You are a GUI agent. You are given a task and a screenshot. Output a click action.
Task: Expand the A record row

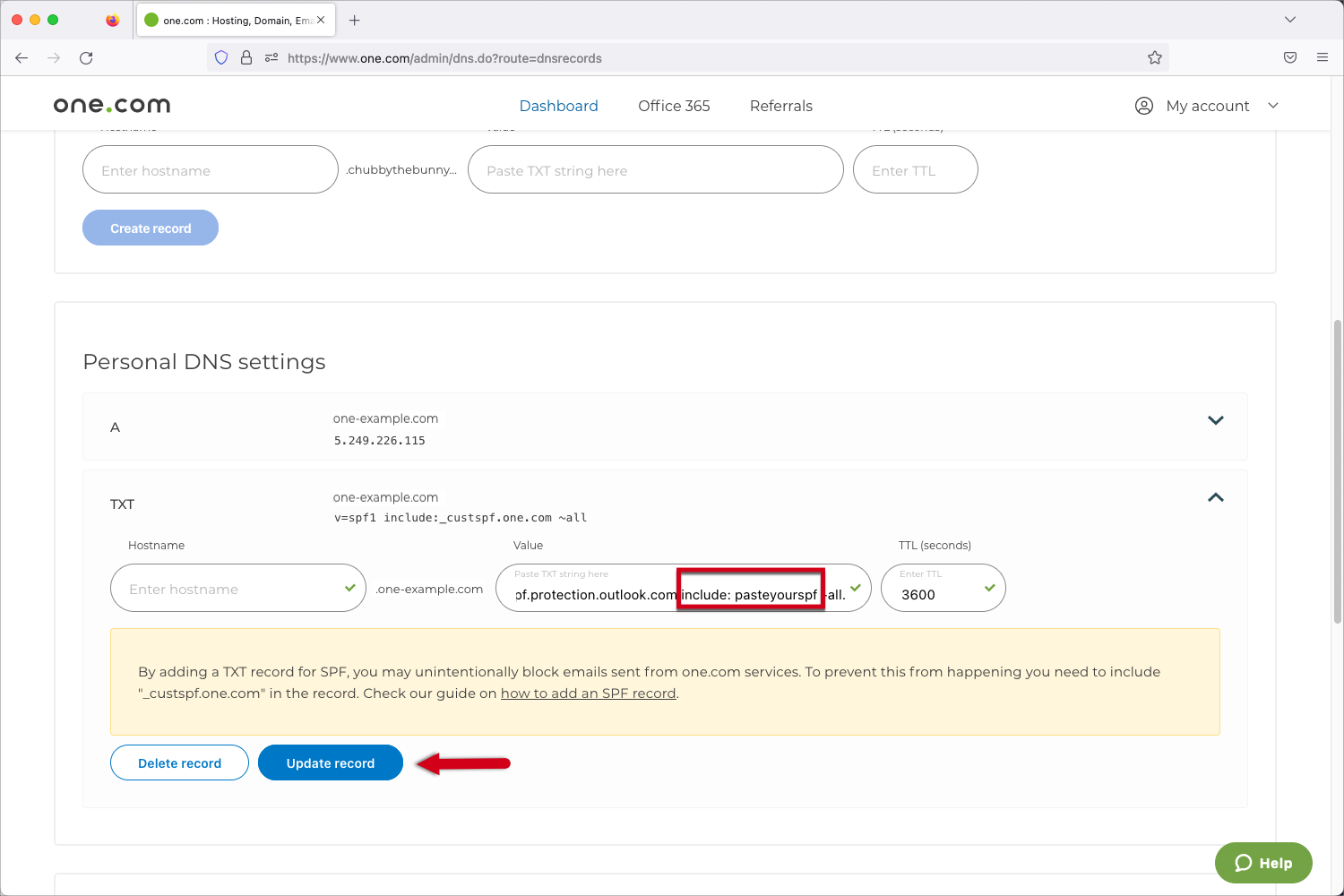(x=1216, y=419)
